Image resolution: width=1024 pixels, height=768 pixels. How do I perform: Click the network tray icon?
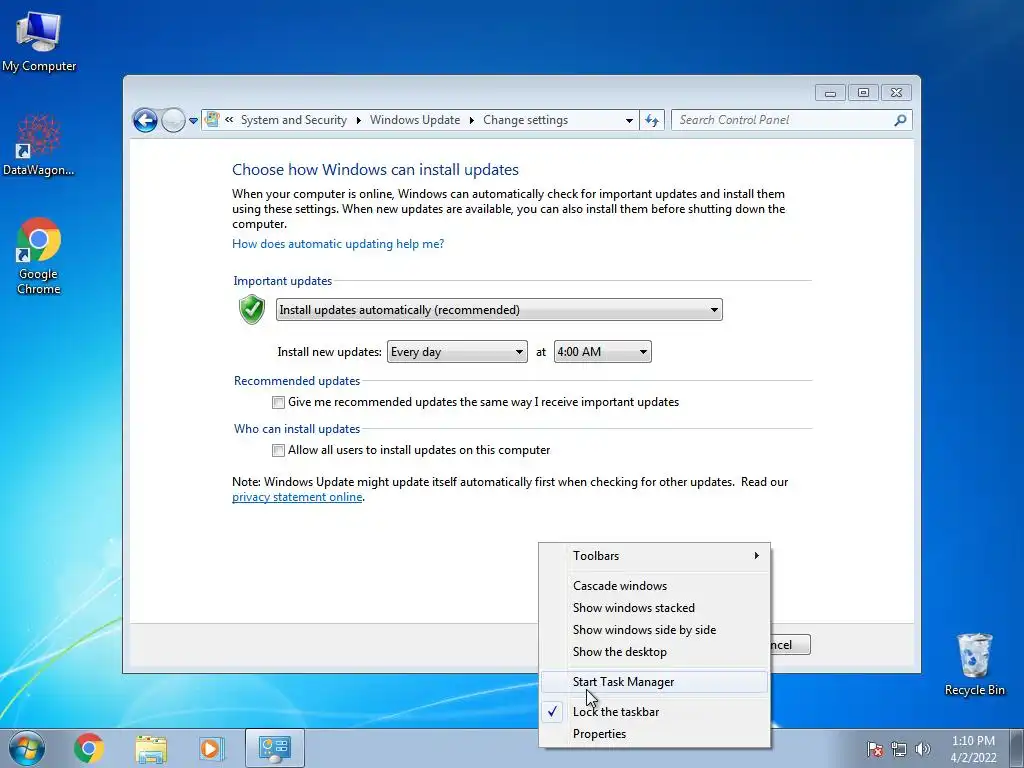click(899, 749)
